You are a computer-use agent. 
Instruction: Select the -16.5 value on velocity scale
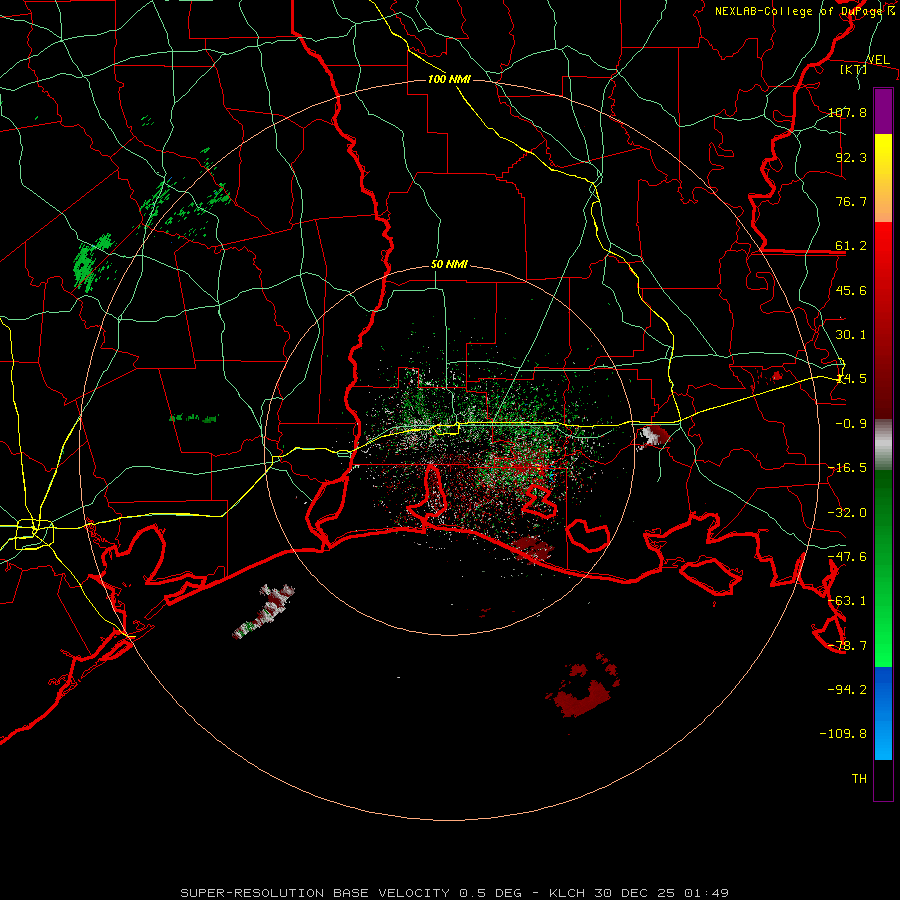click(848, 467)
